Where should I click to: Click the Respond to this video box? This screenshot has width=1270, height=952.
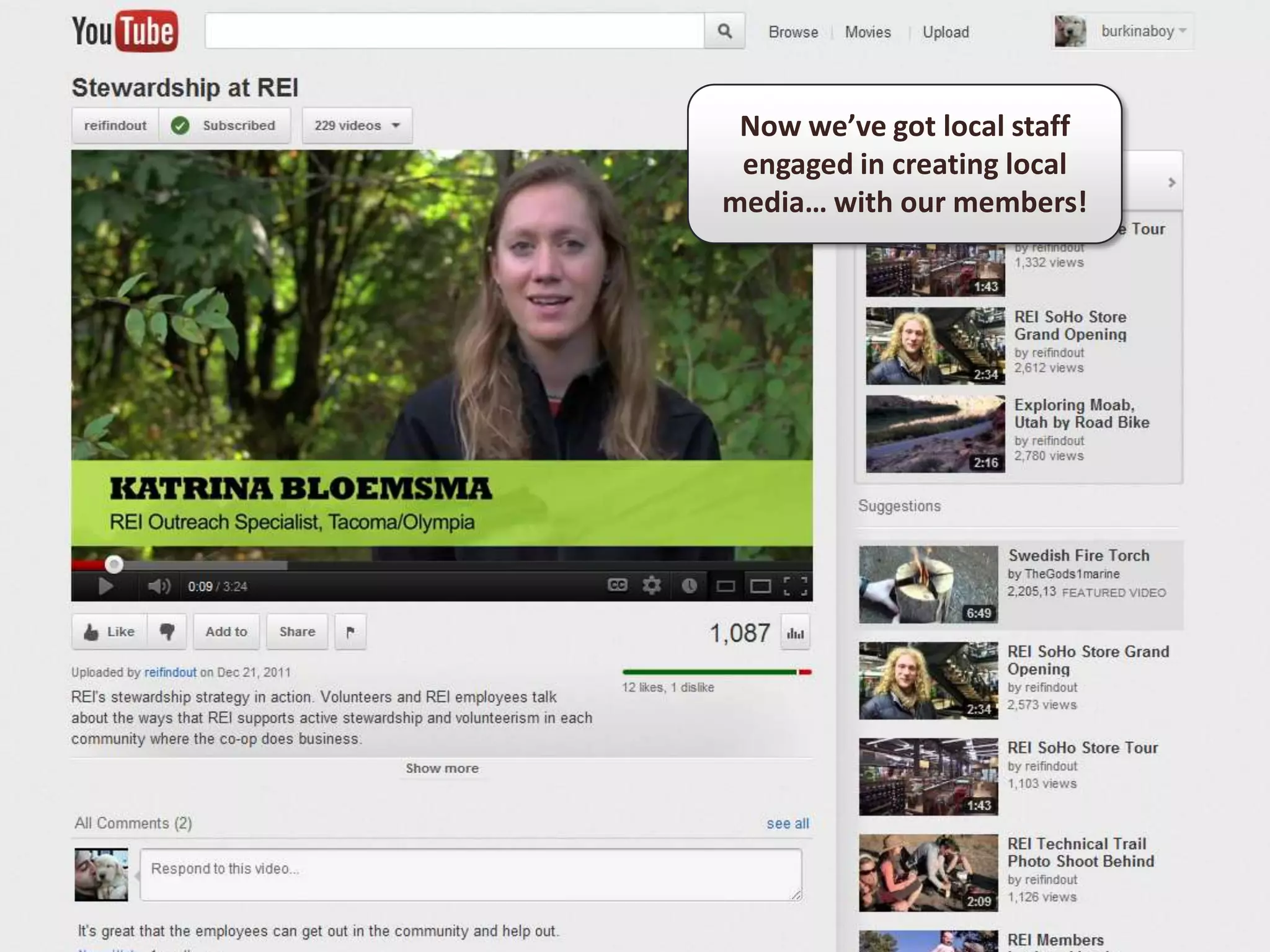click(471, 875)
